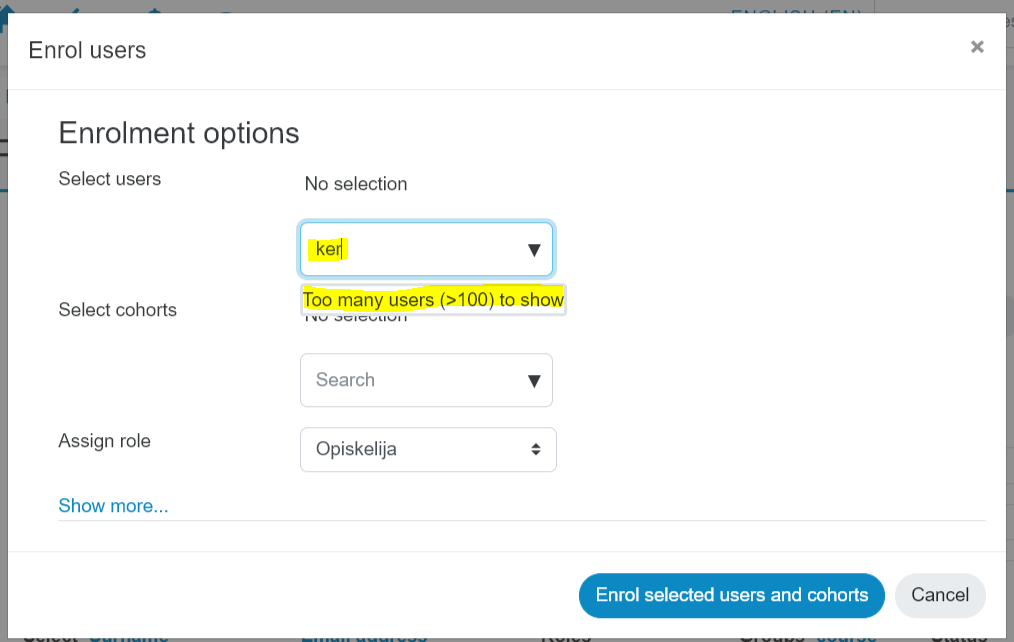Image resolution: width=1014 pixels, height=642 pixels.
Task: Expand options via Show more link
Action: click(x=113, y=506)
